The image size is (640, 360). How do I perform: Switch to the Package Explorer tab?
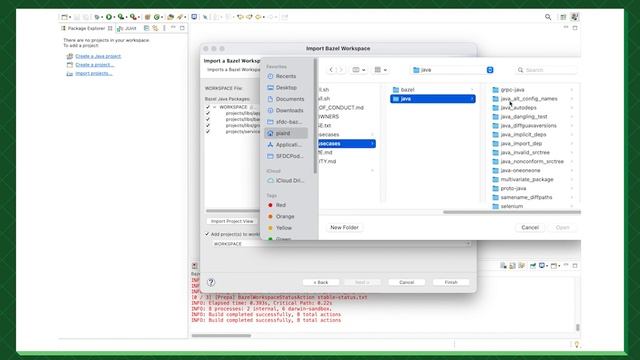pos(87,28)
